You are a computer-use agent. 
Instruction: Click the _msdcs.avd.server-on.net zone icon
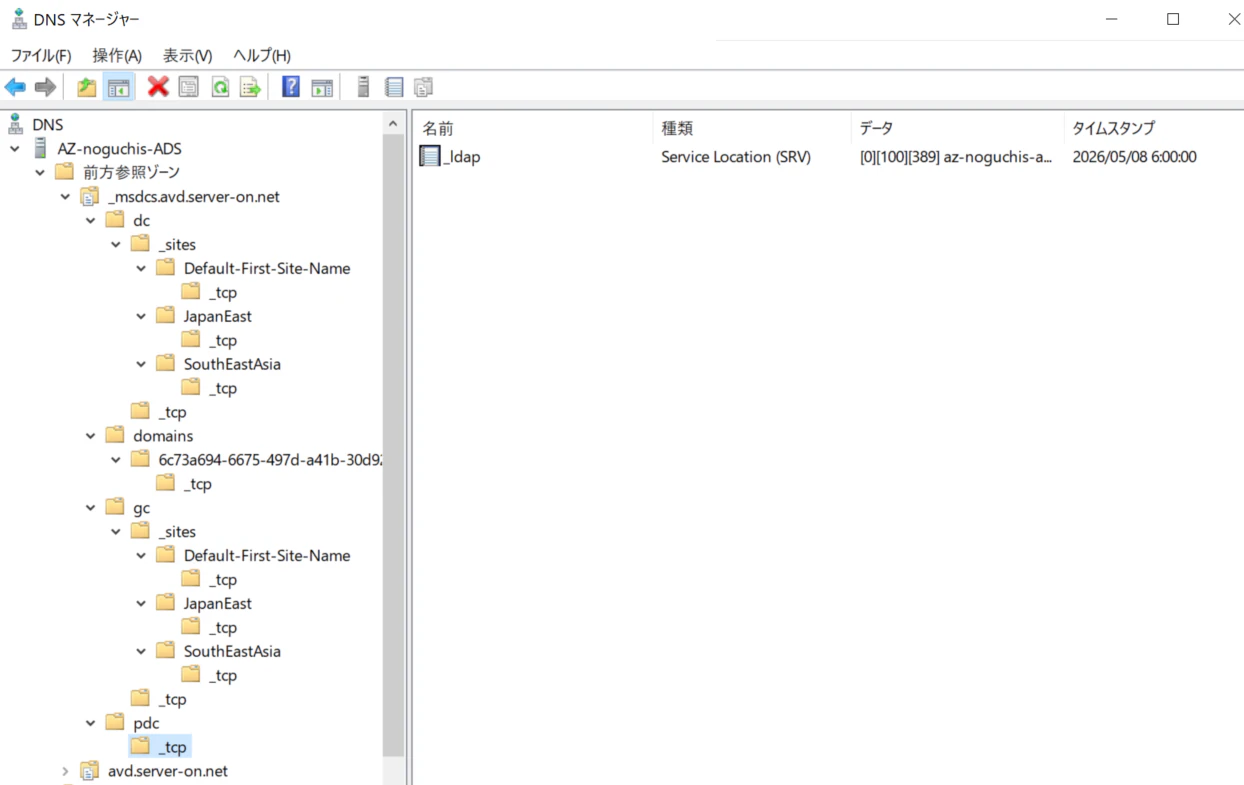(x=90, y=196)
